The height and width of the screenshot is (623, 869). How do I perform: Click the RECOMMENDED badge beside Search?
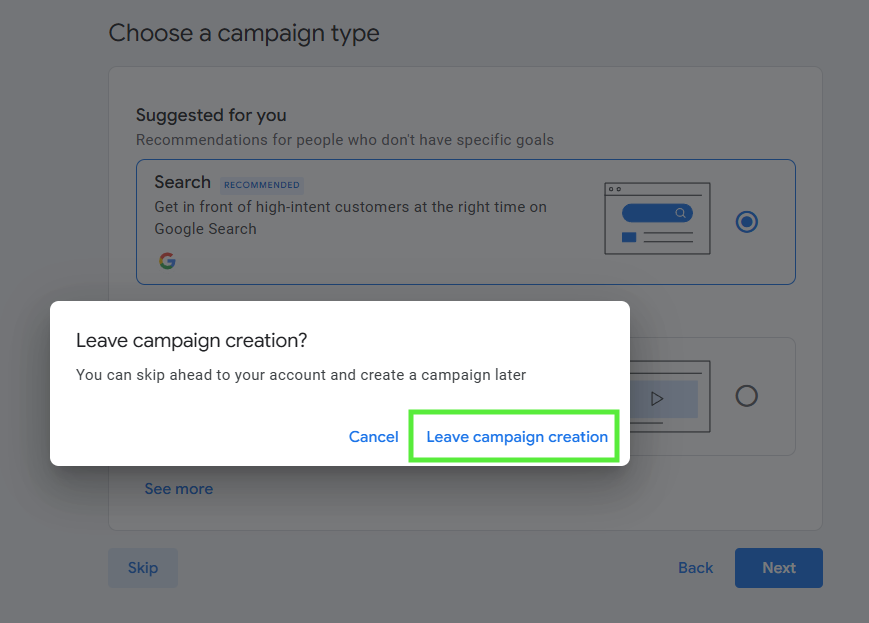pos(262,185)
